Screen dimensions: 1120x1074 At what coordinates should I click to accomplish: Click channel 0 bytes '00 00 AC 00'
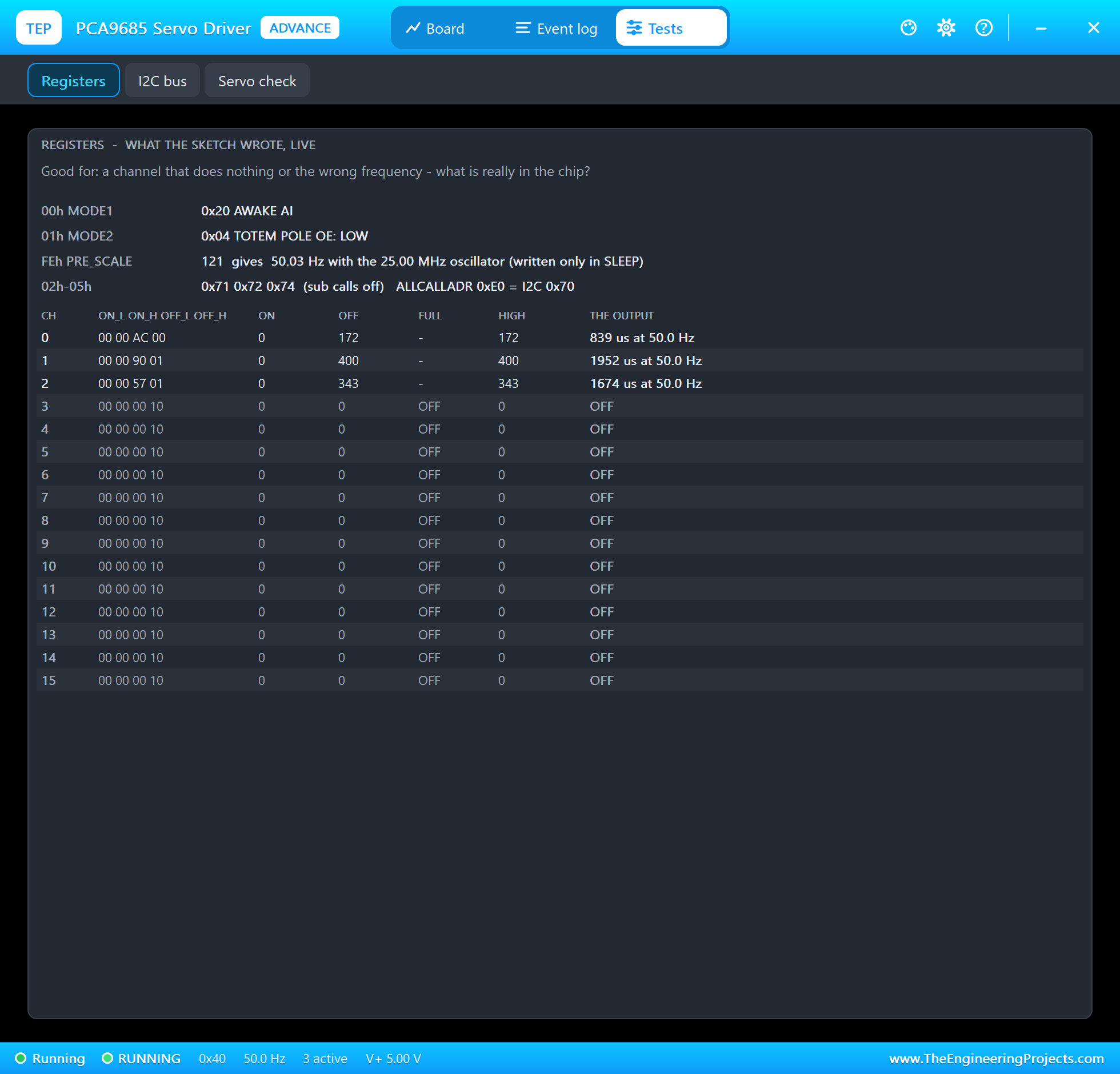click(132, 338)
